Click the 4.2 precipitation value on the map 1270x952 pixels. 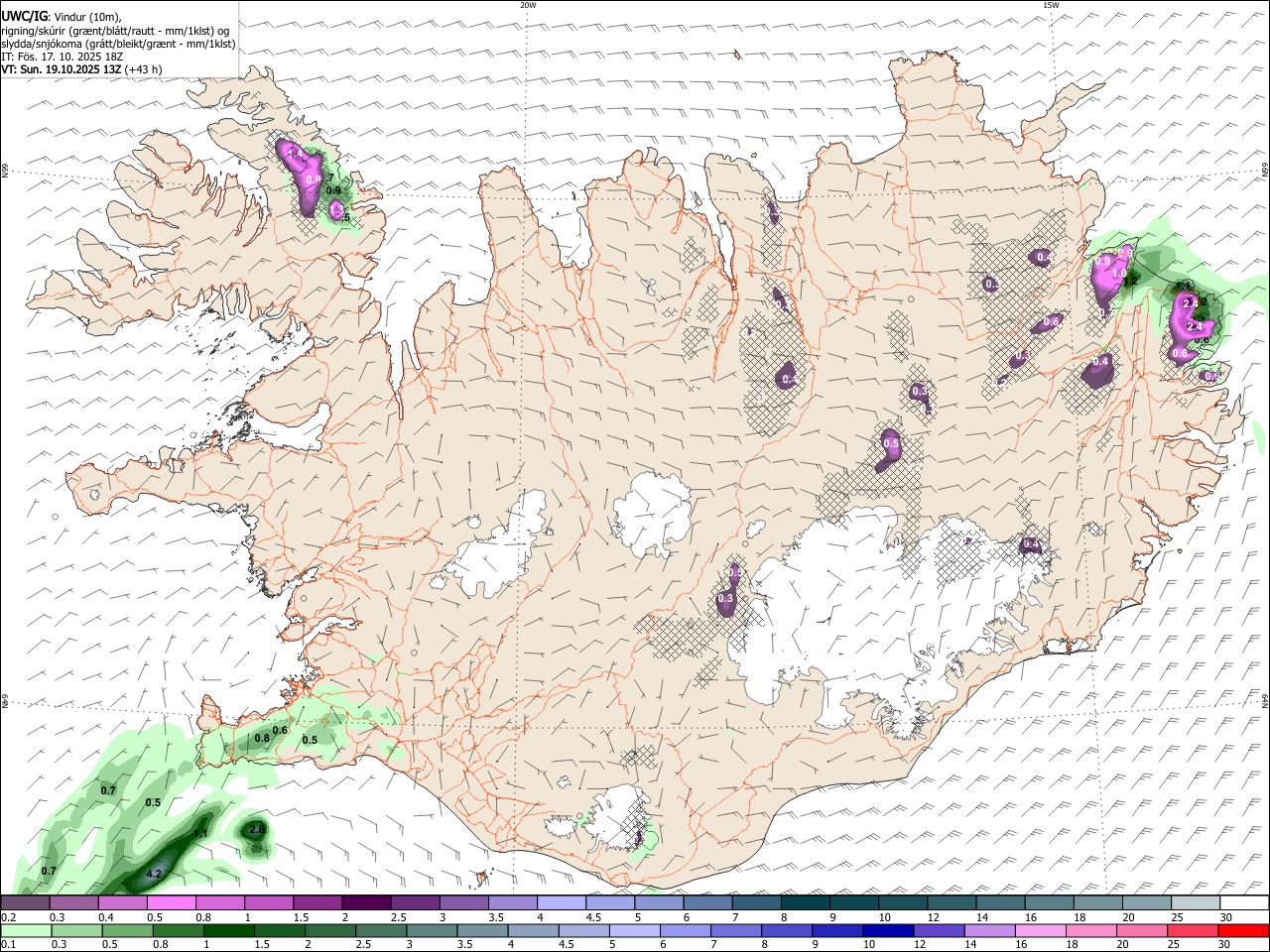154,874
